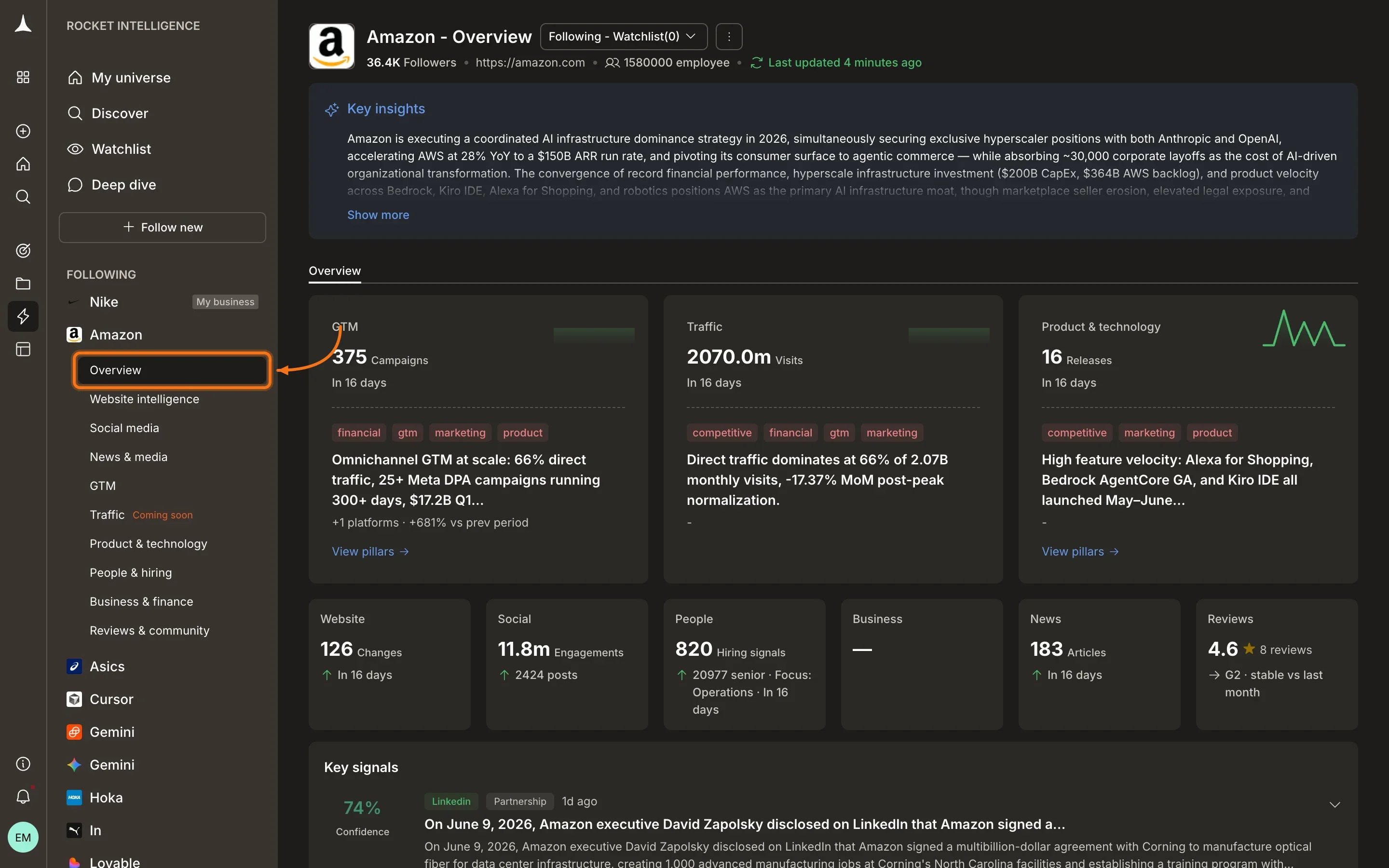Open the layout panel icon in left rail
This screenshot has height=868, width=1389.
[x=23, y=349]
